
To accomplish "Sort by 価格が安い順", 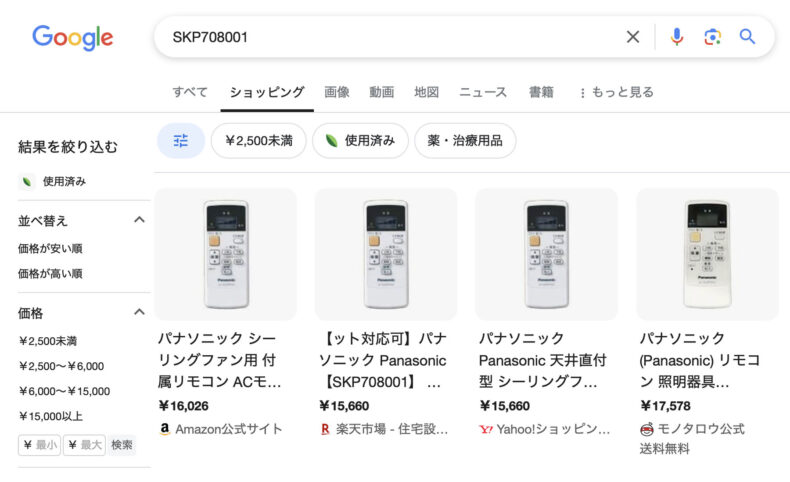I will click(50, 248).
